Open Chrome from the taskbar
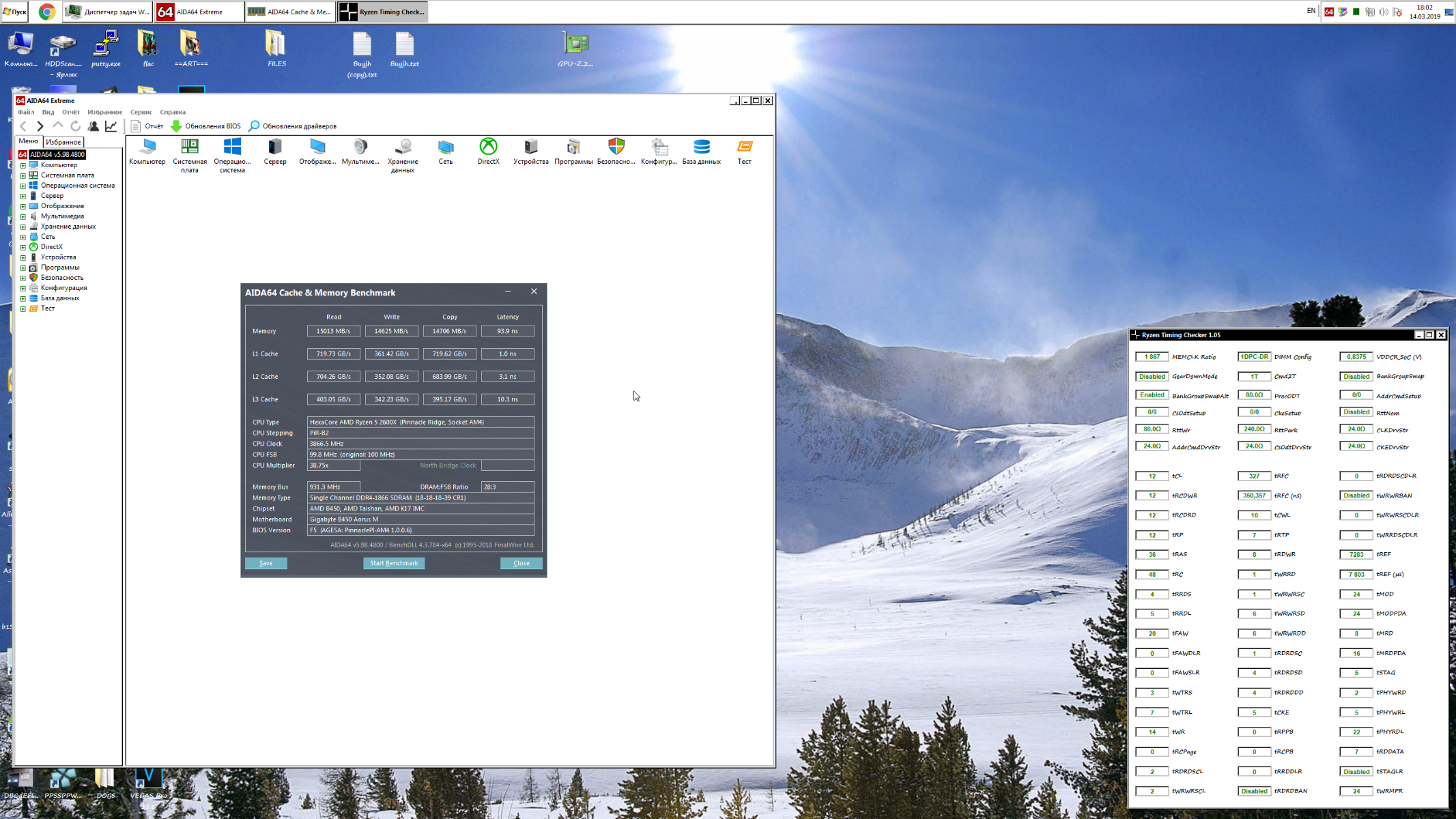 pos(46,12)
